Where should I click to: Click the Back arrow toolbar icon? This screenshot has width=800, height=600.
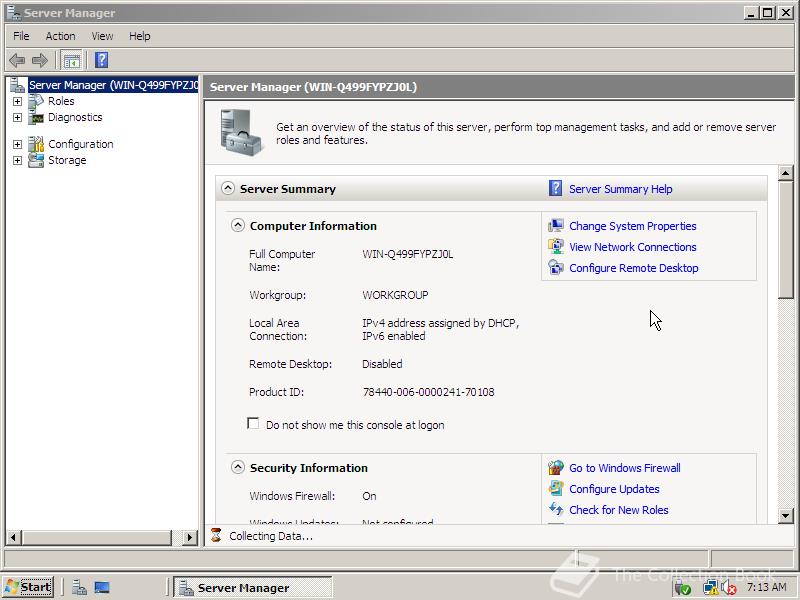17,60
